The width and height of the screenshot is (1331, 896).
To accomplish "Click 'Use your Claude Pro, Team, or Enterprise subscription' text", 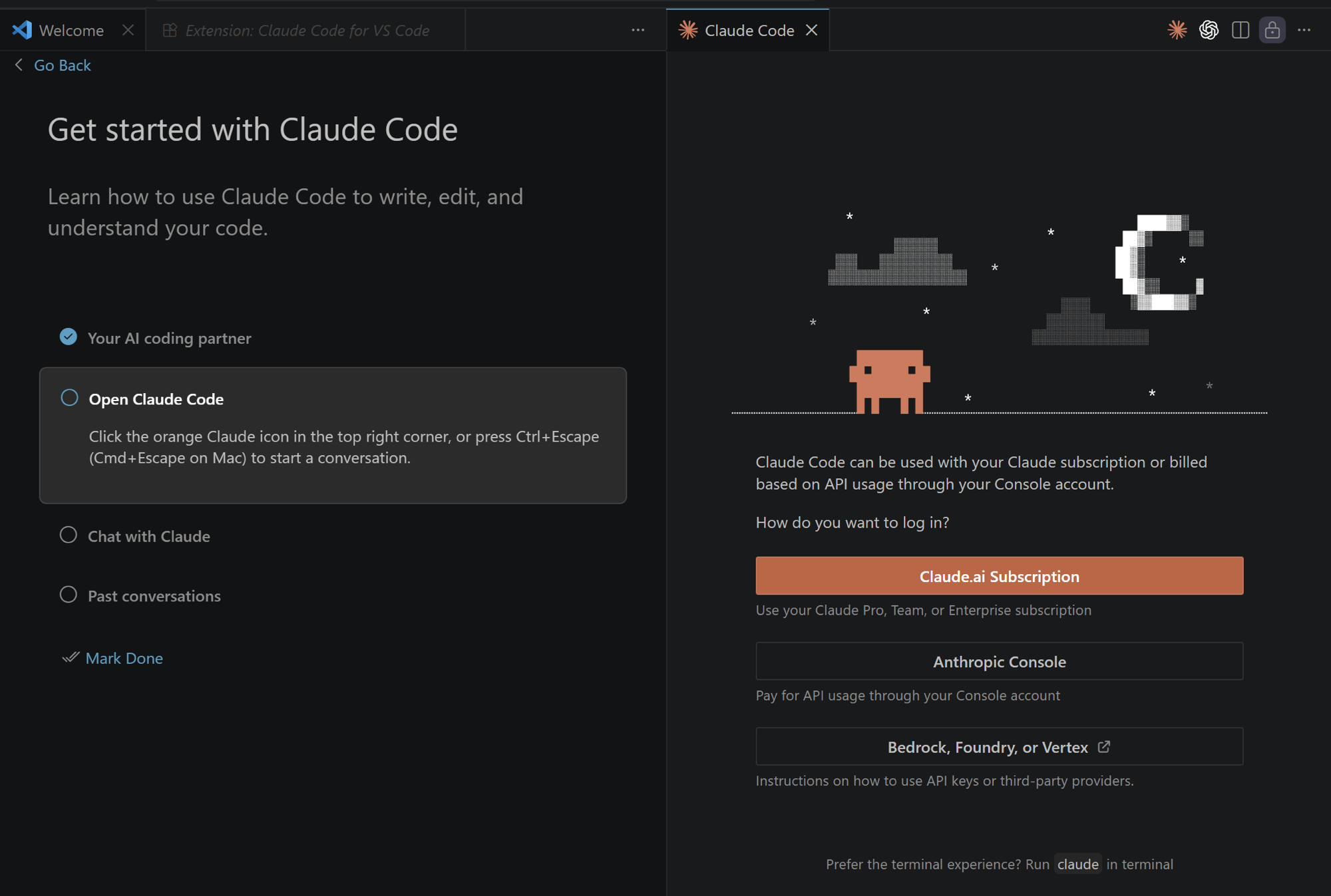I will [923, 610].
